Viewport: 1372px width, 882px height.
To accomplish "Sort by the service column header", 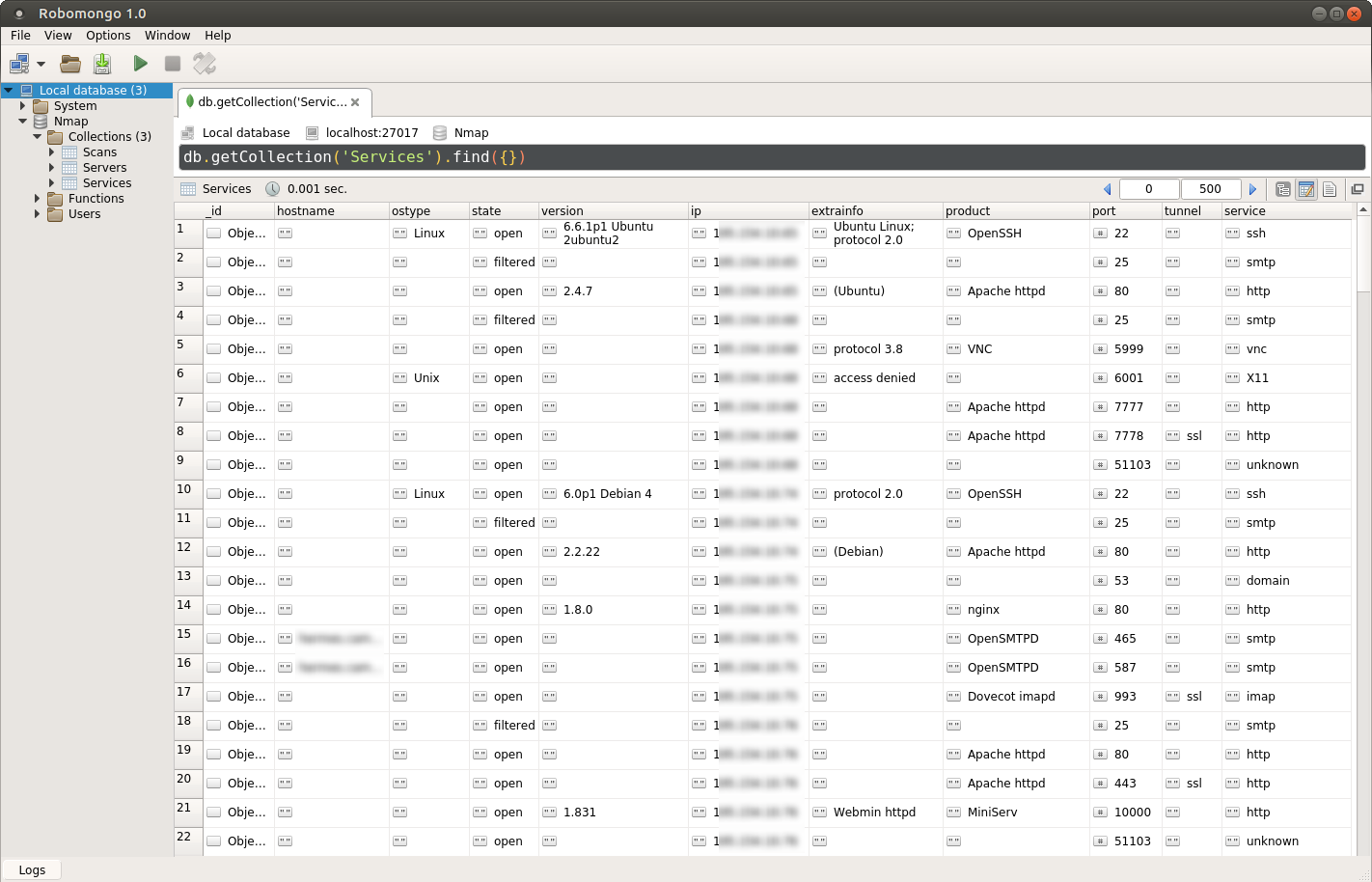I will coord(1286,211).
